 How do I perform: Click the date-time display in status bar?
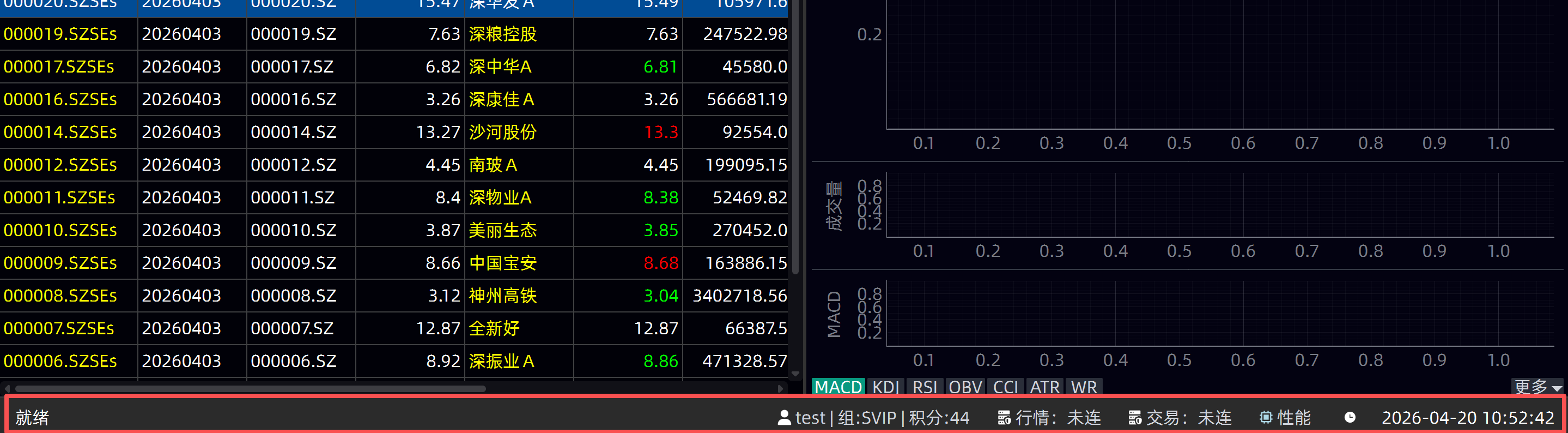tap(1468, 418)
